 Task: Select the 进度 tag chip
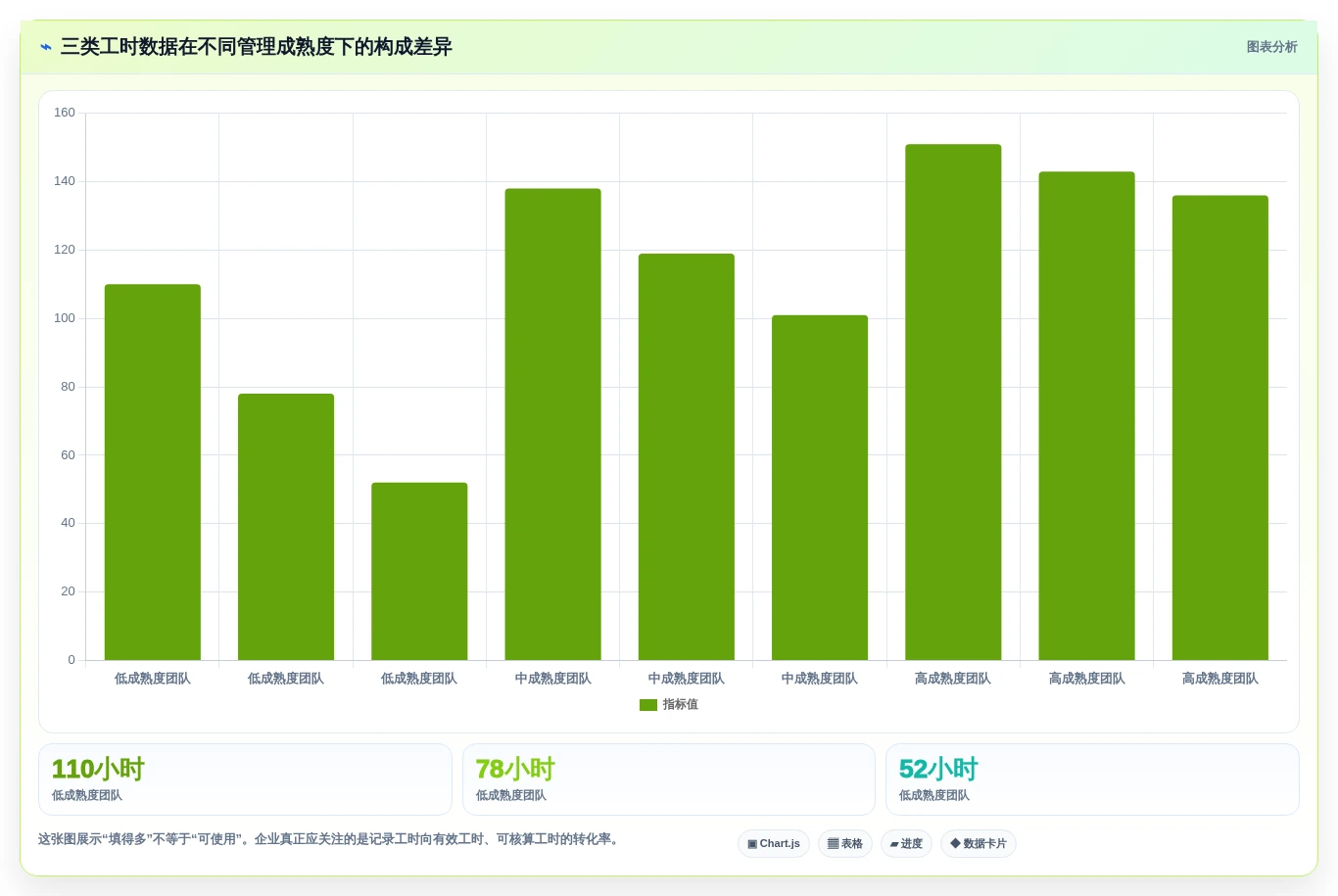906,843
